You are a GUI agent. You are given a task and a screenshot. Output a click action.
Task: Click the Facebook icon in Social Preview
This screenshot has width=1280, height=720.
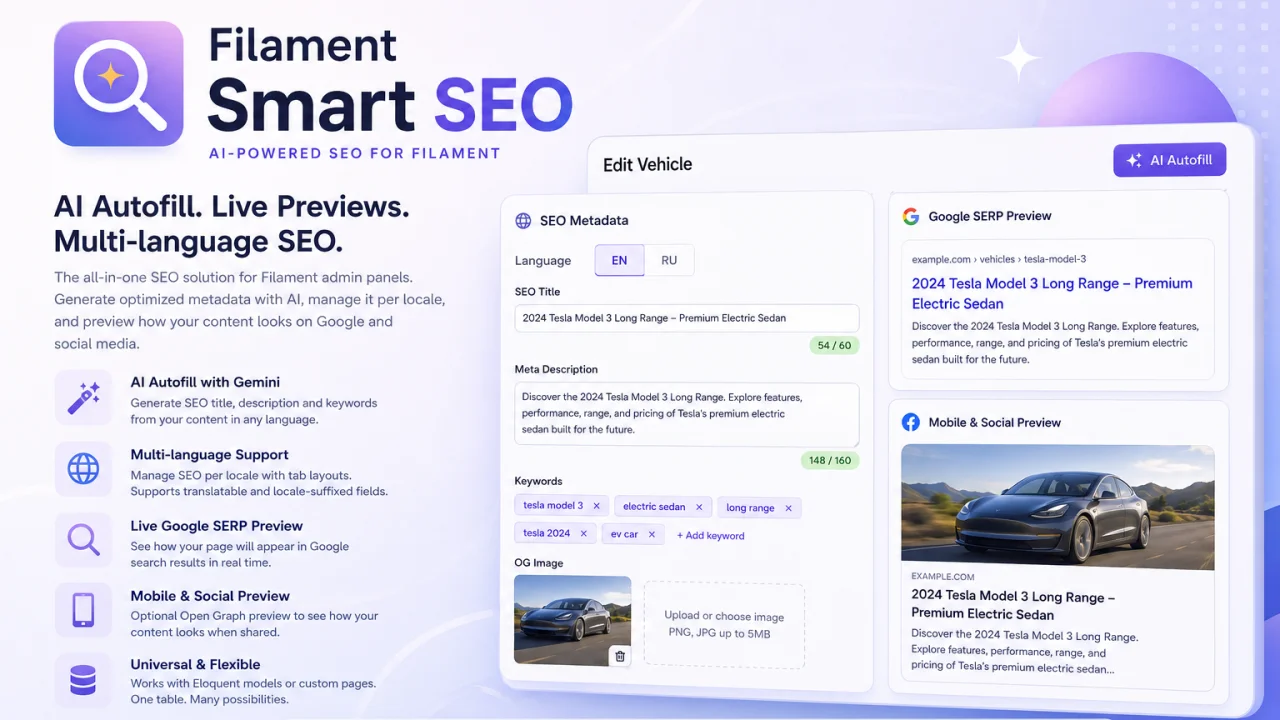tap(911, 422)
